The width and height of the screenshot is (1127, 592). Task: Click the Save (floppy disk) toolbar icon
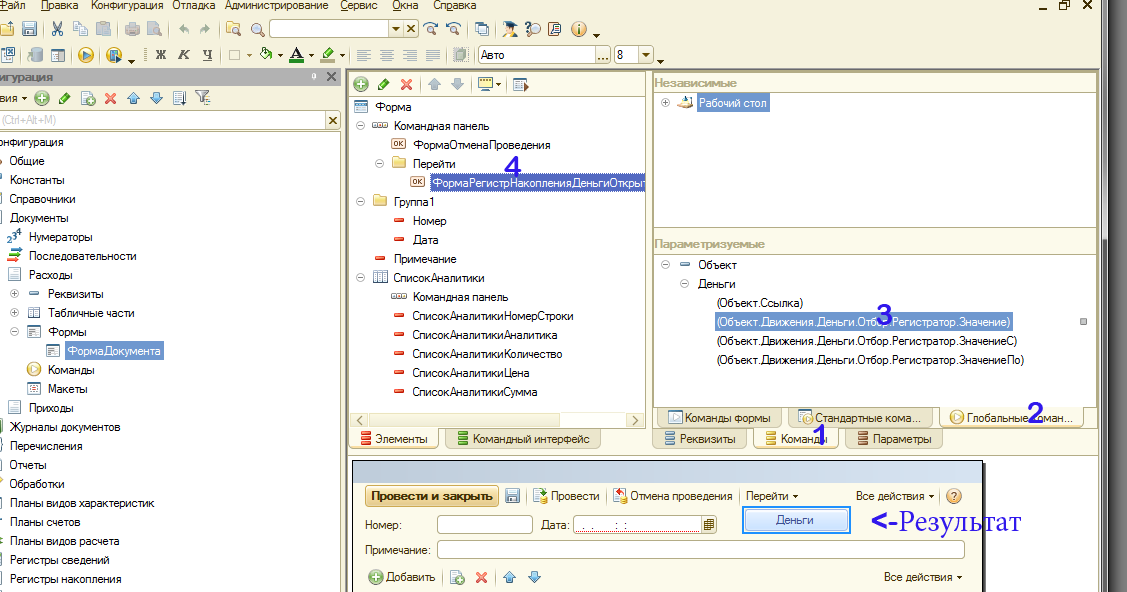tap(29, 29)
